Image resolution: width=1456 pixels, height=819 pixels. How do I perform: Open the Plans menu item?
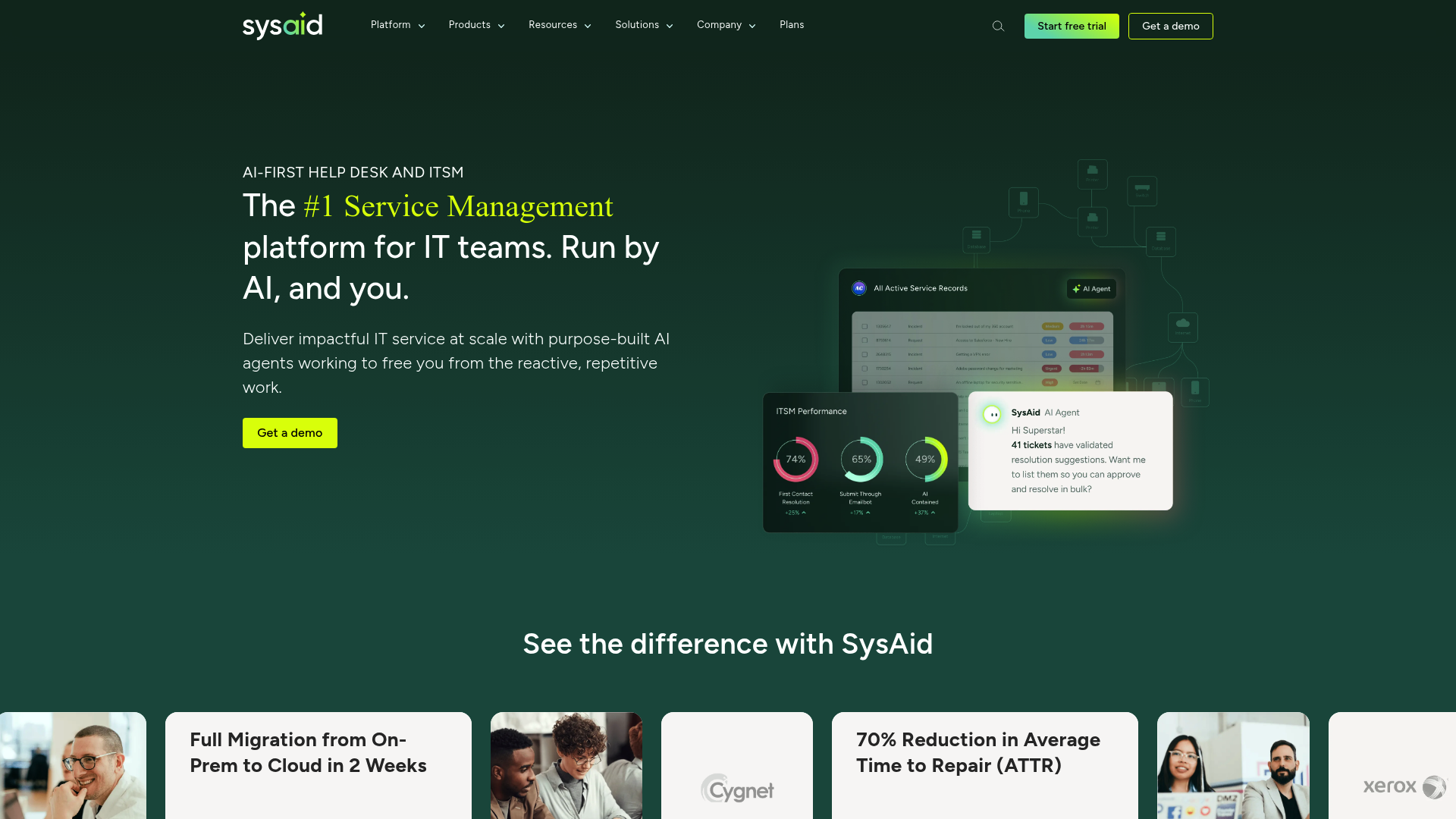[792, 25]
